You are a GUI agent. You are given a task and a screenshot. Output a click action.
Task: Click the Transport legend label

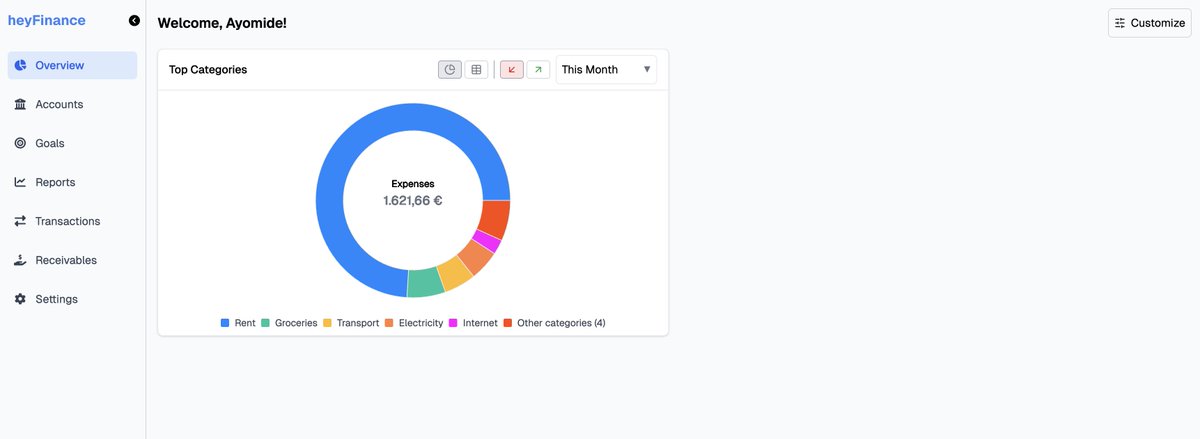[358, 323]
